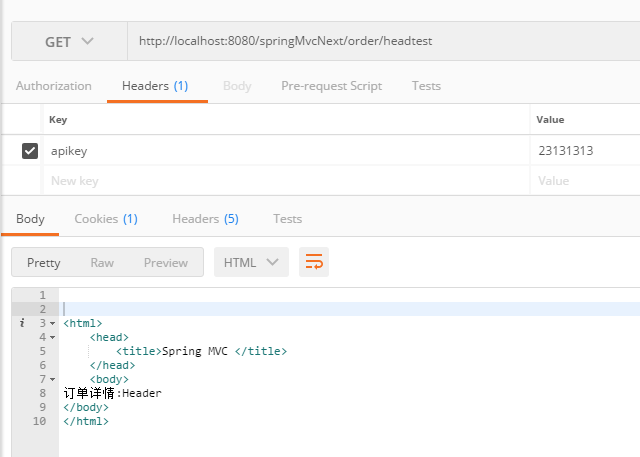Collapse the body tag at line 7
This screenshot has height=457, width=640.
tap(52, 380)
